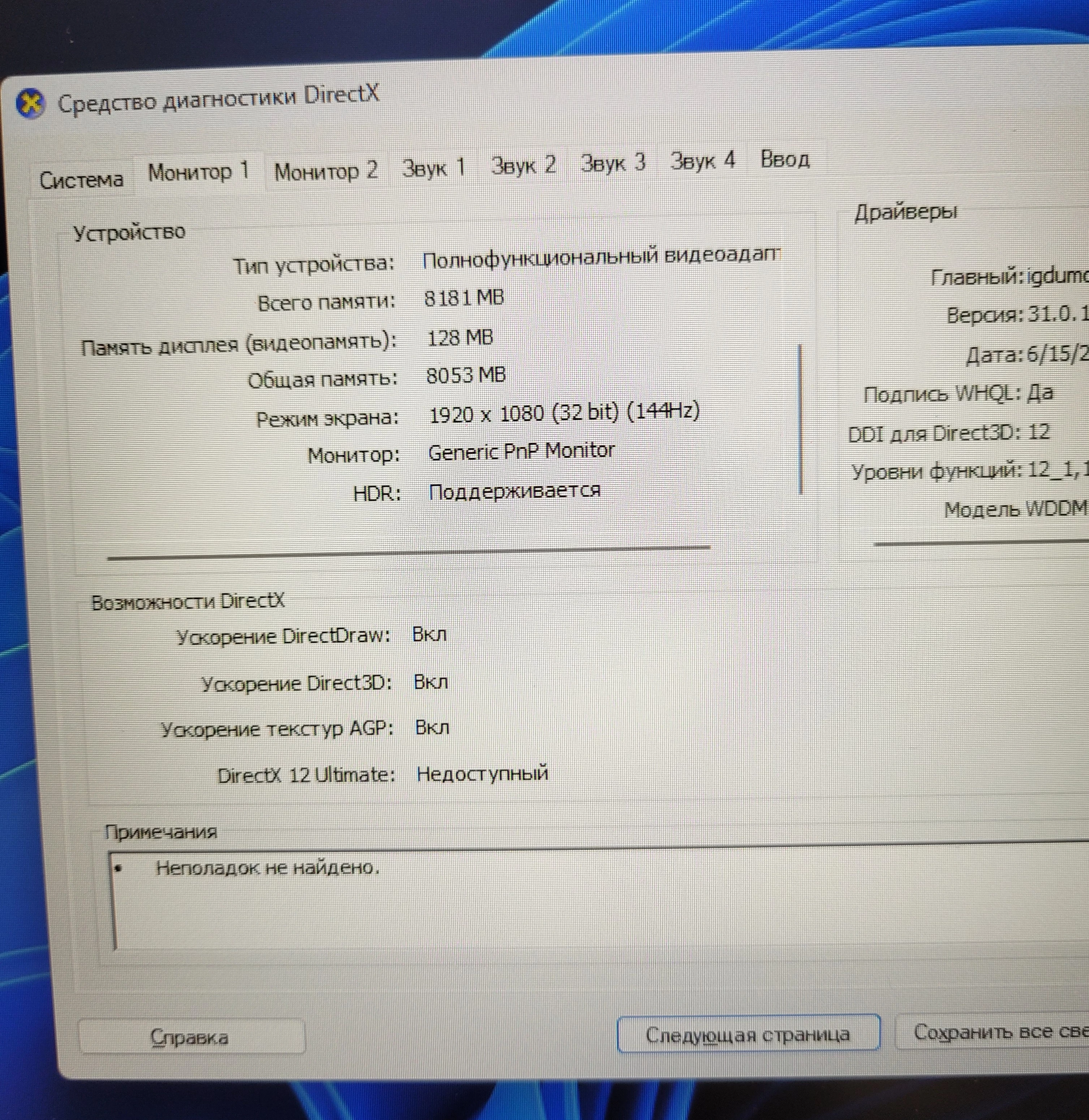Click the device info horizontal scrollbar
Image resolution: width=1089 pixels, height=1120 pixels.
click(x=408, y=552)
